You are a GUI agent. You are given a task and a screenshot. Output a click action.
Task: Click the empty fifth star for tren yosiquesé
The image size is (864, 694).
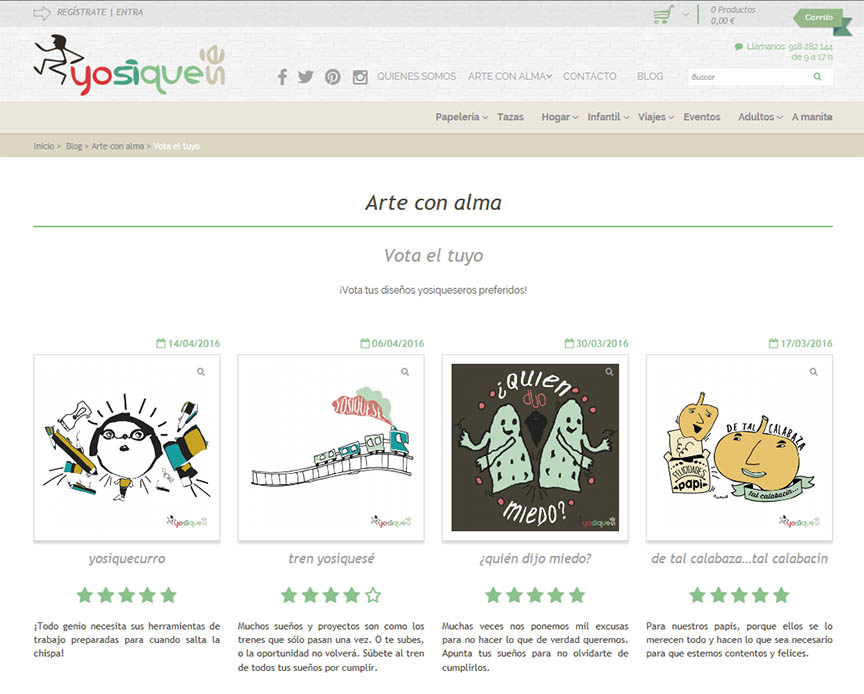370,593
